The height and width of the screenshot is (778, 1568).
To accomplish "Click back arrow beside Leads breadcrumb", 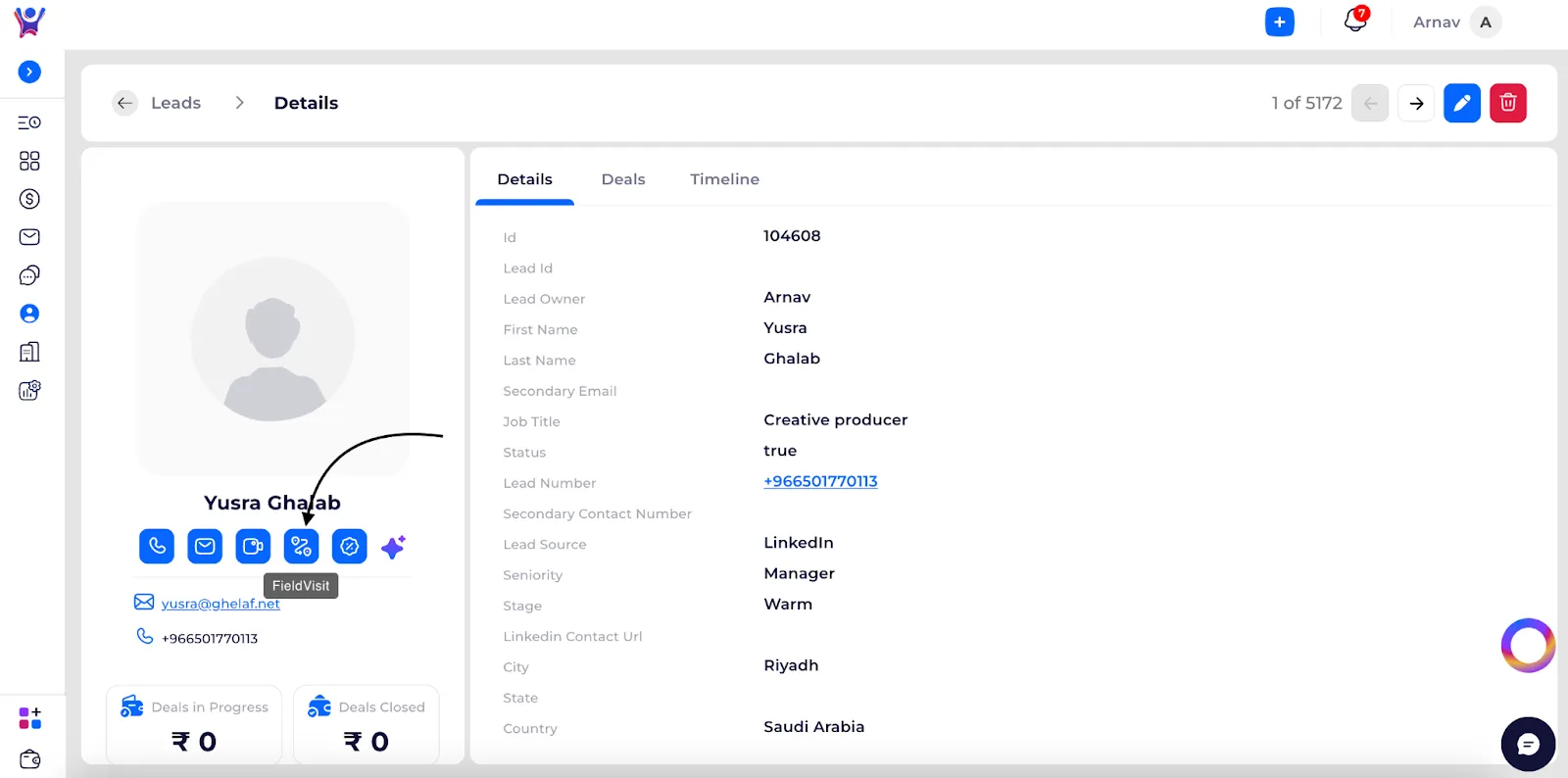I will coord(124,103).
